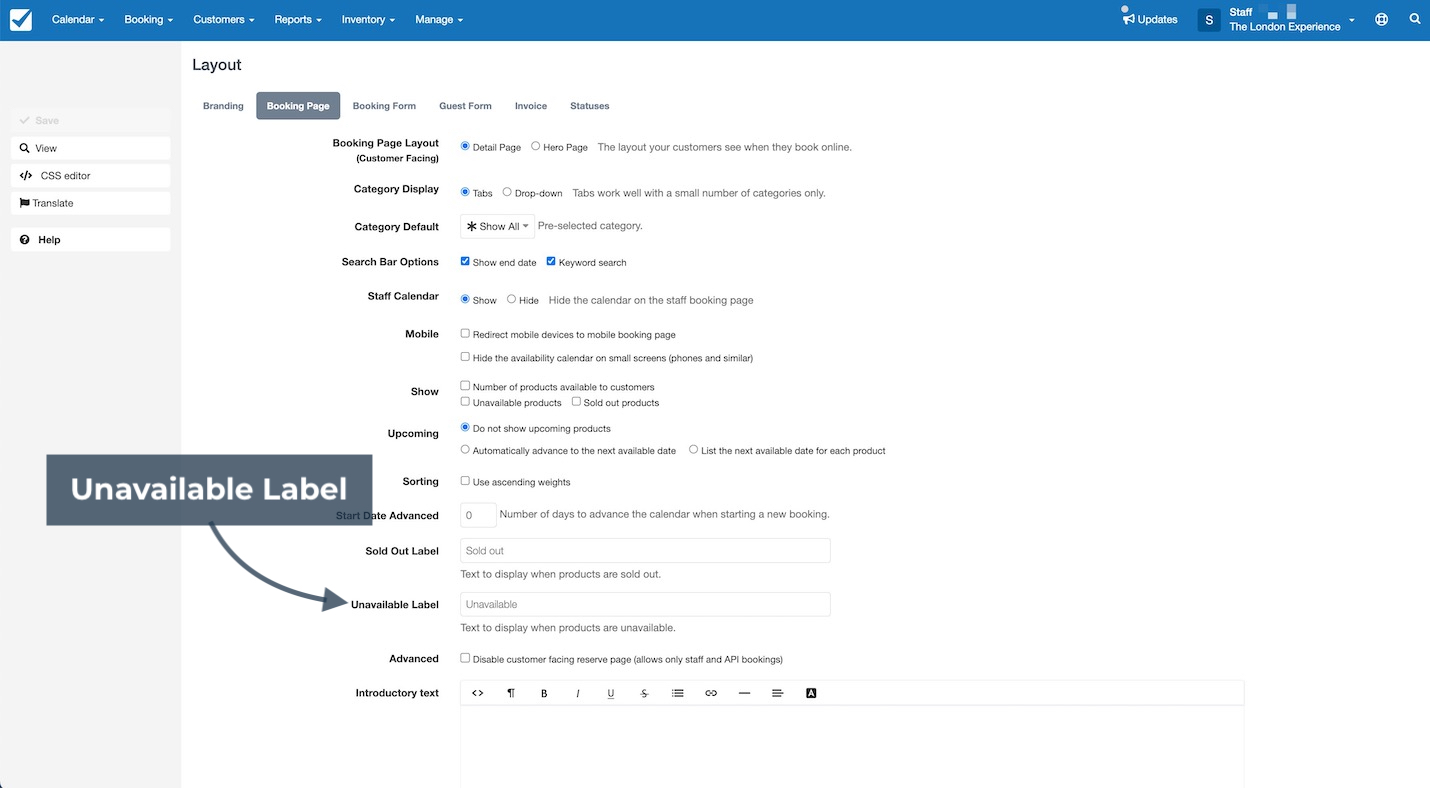Open the Manage dropdown menu
Image resolution: width=1430 pixels, height=788 pixels.
[x=439, y=19]
